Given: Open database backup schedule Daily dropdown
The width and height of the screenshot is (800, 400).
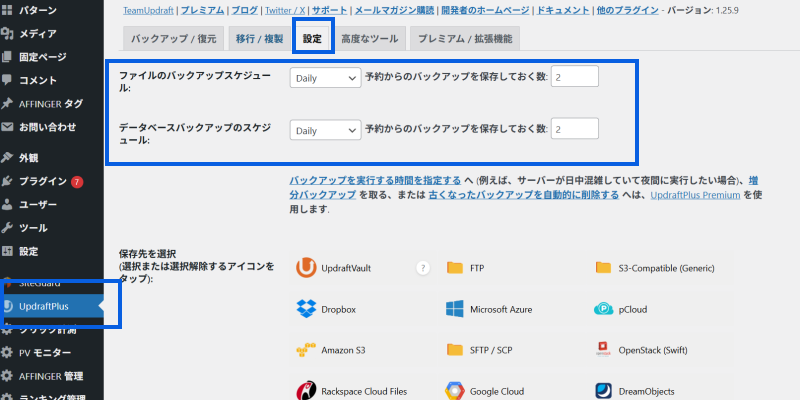Looking at the screenshot, I should [326, 131].
